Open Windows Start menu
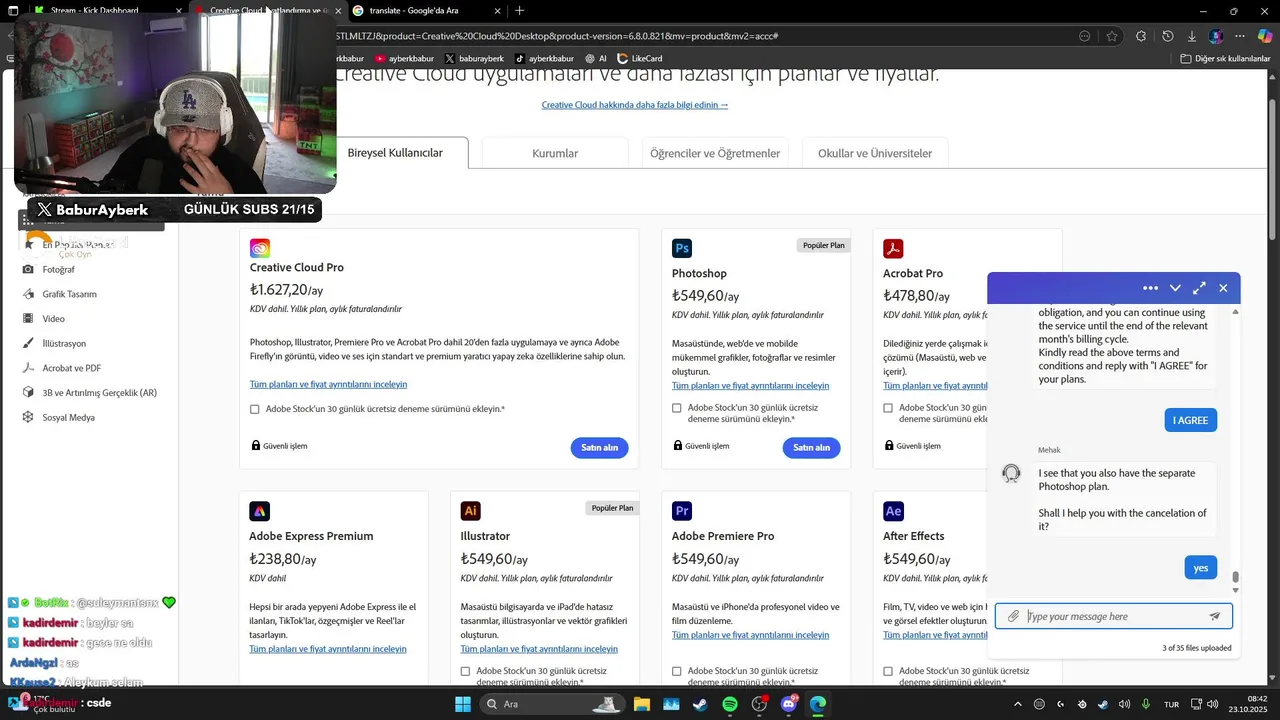Viewport: 1280px width, 720px height. pyautogui.click(x=463, y=704)
